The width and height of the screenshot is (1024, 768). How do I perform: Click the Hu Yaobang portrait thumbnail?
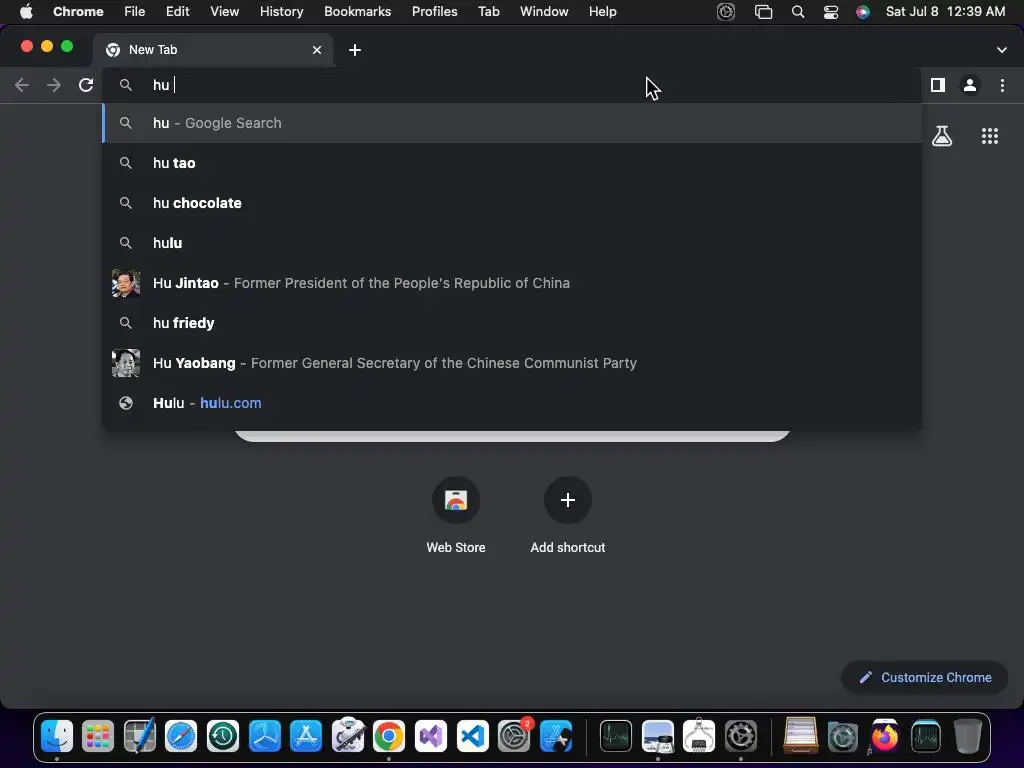click(125, 363)
